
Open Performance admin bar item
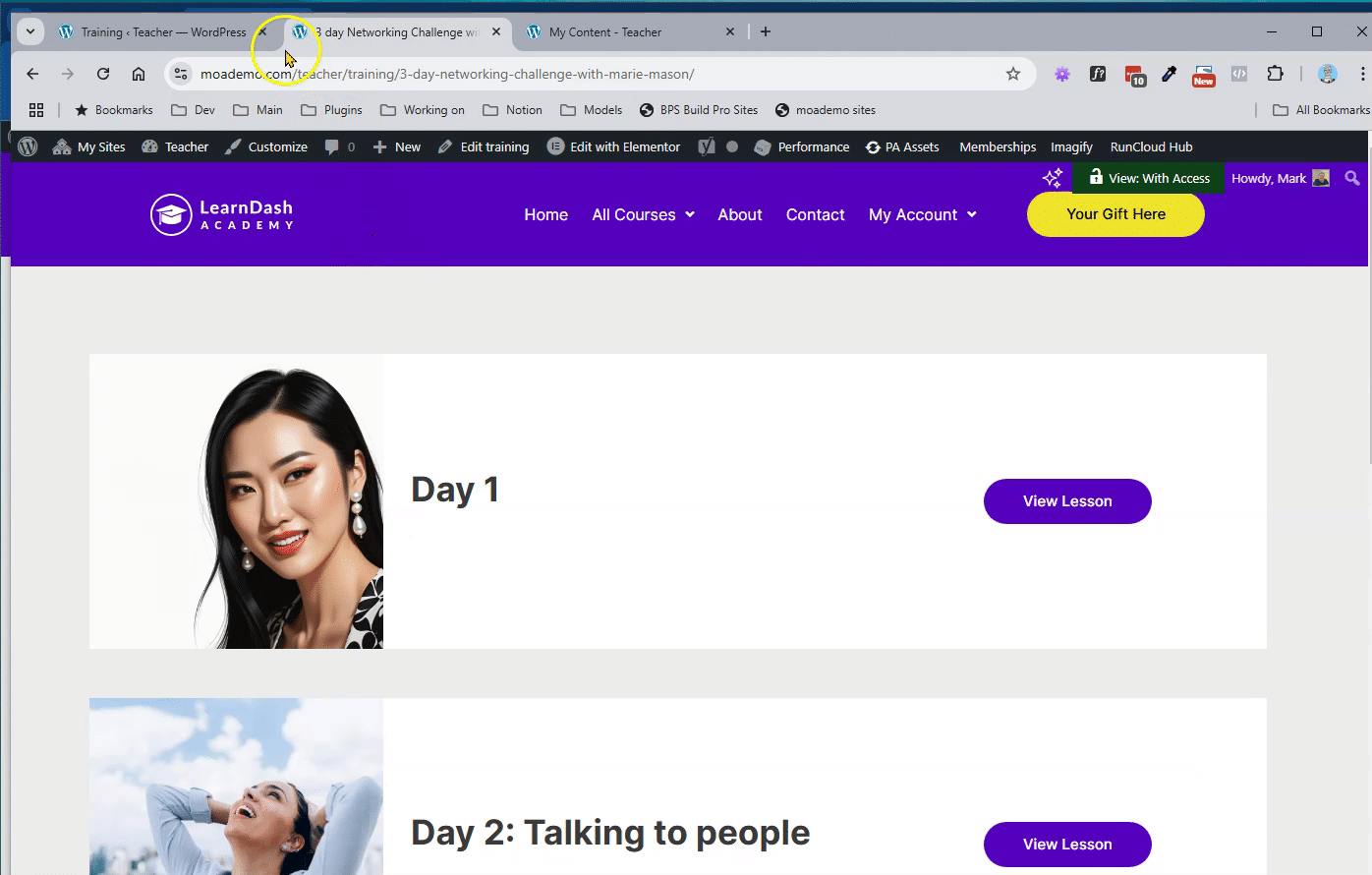tap(801, 146)
